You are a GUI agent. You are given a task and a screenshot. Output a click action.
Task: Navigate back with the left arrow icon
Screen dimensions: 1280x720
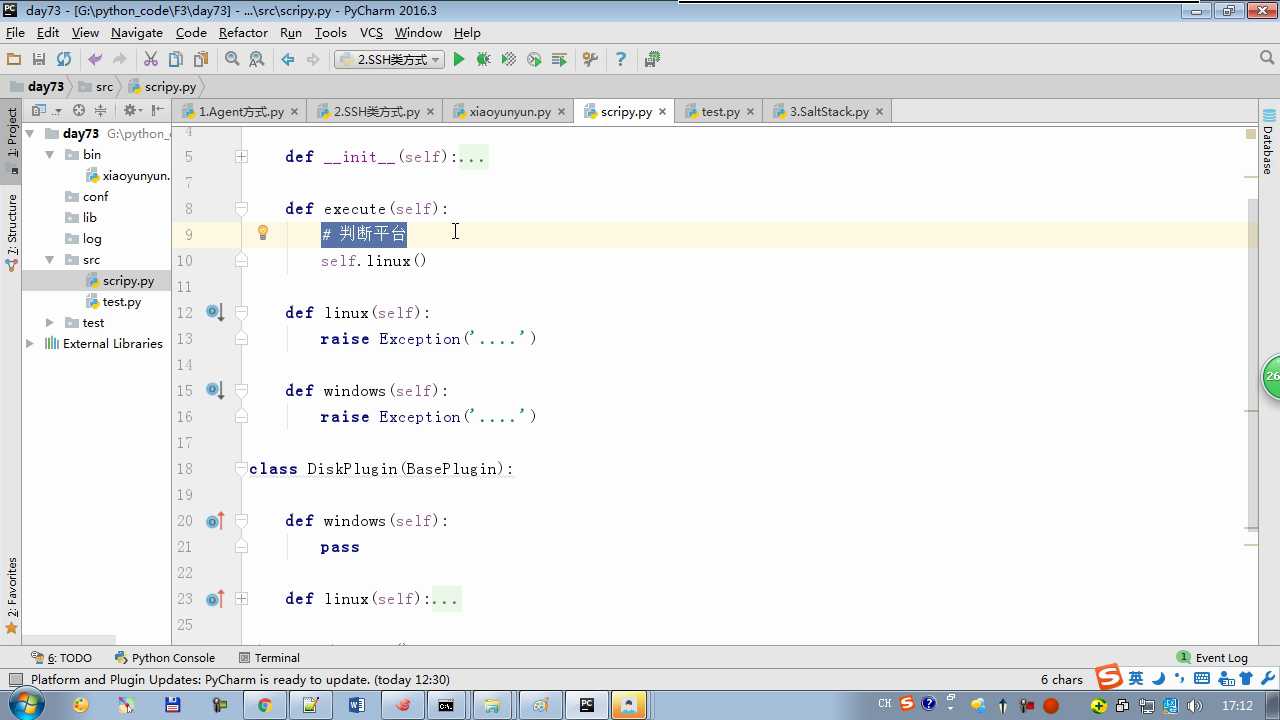tap(288, 60)
